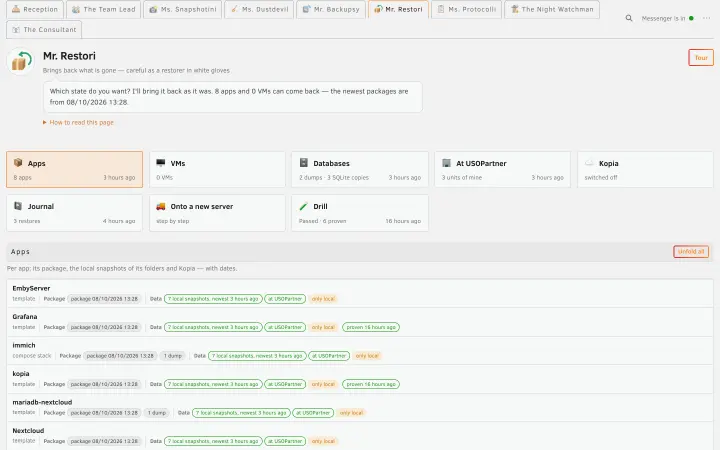Click the Journal notebook icon

click(18, 206)
